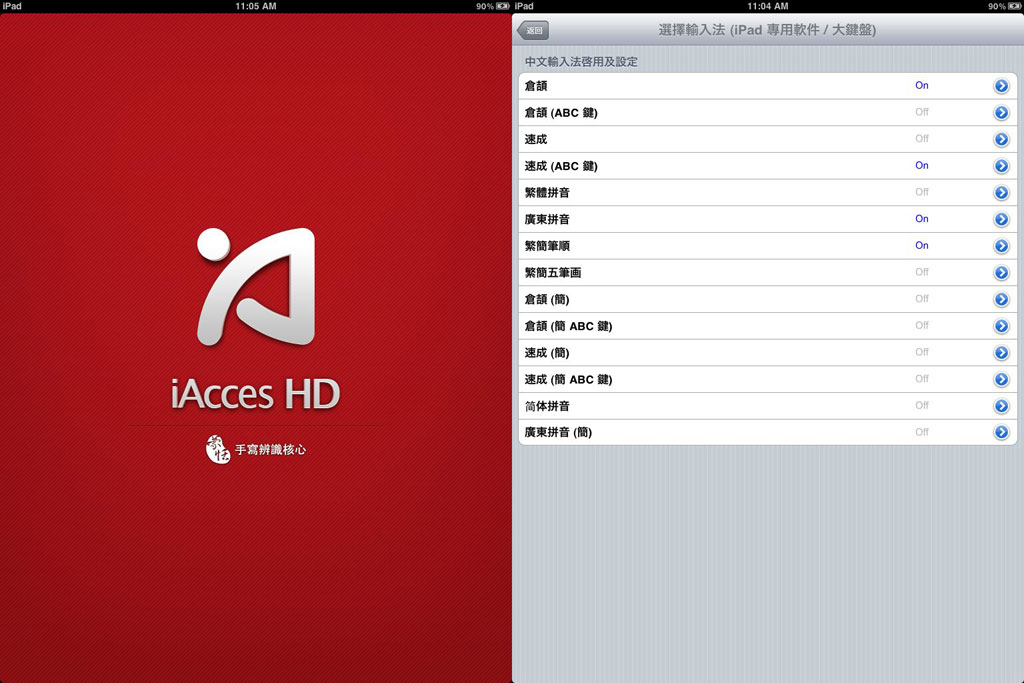Select the 速成 input method row
This screenshot has height=683, width=1024.
[536, 139]
